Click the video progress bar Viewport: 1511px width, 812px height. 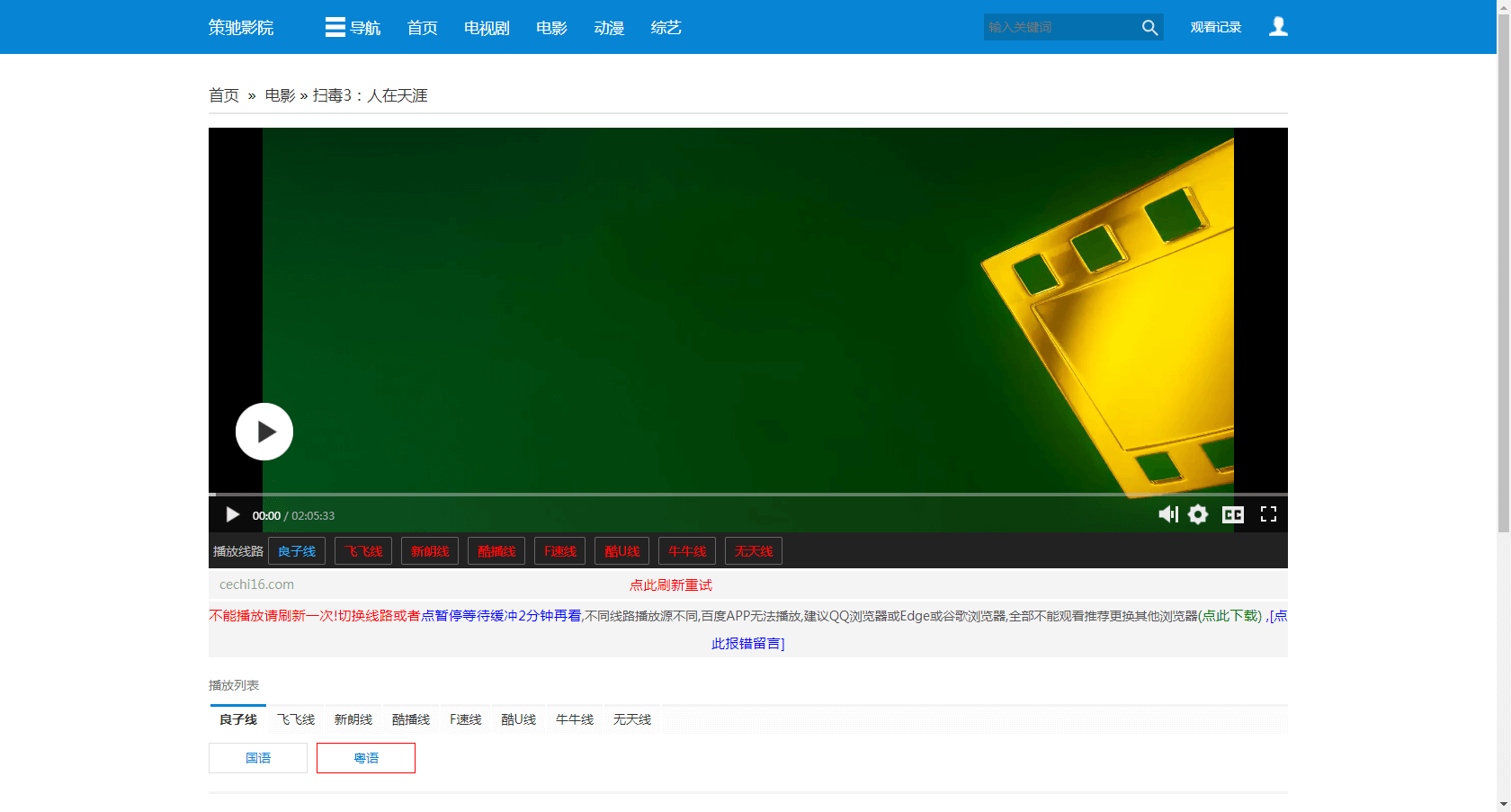(x=747, y=495)
